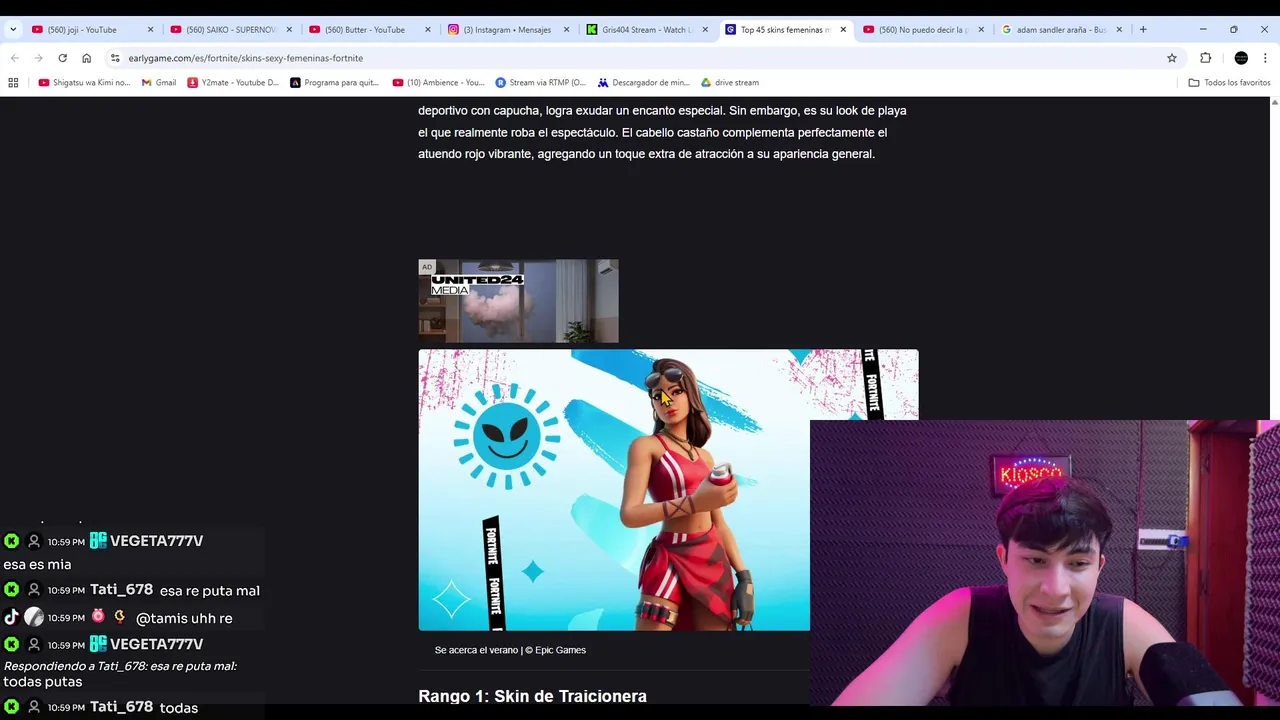Screen dimensions: 1280x720
Task: Click the badge next to first VEGETA777V name
Action: tap(98, 541)
